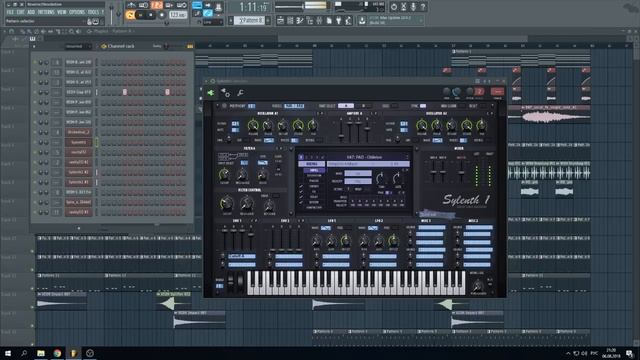This screenshot has height=360, width=640.
Task: Open the OPTIONS menu
Action: 77,13
